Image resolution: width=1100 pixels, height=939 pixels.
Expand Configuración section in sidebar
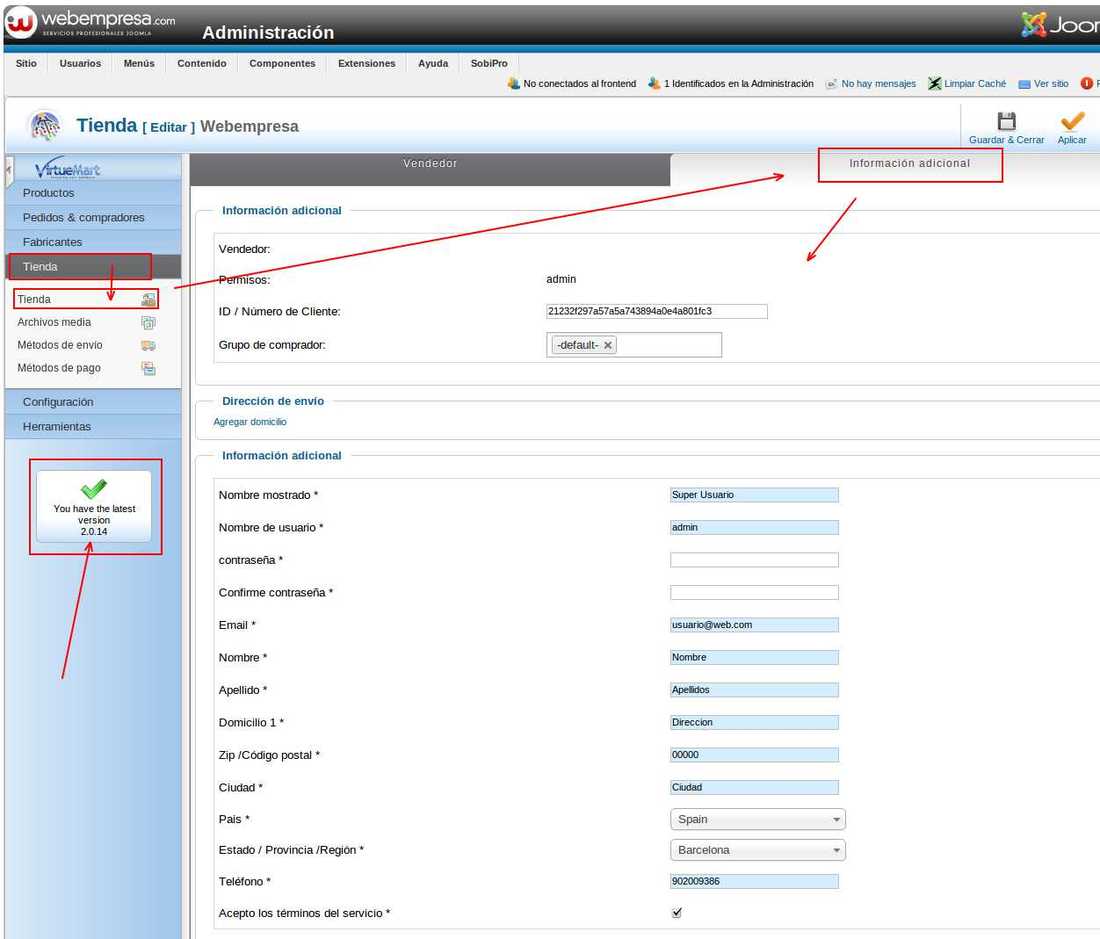pos(93,402)
